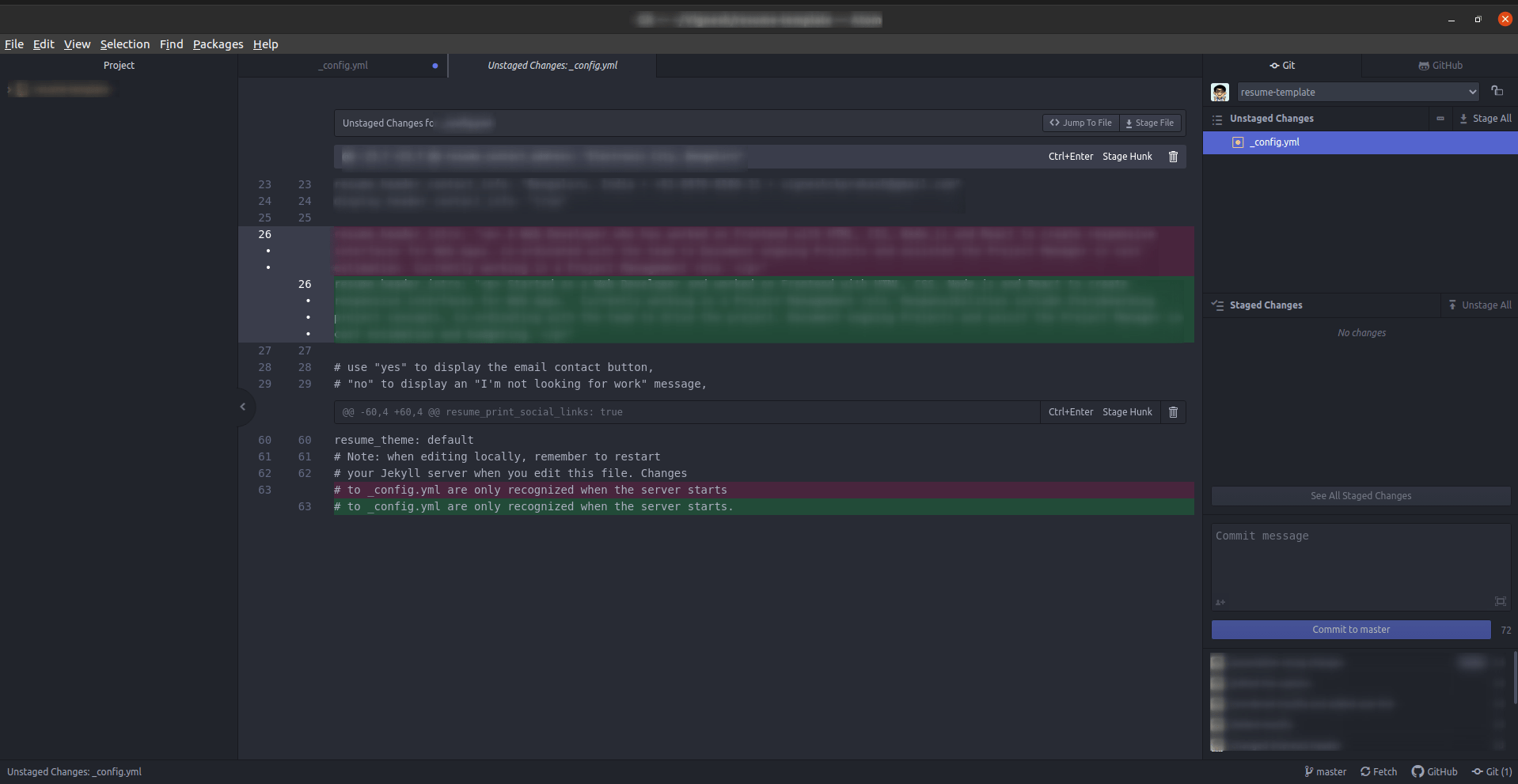This screenshot has width=1518, height=784.
Task: Click the 'No changes' staged placeholder text
Action: [1361, 333]
